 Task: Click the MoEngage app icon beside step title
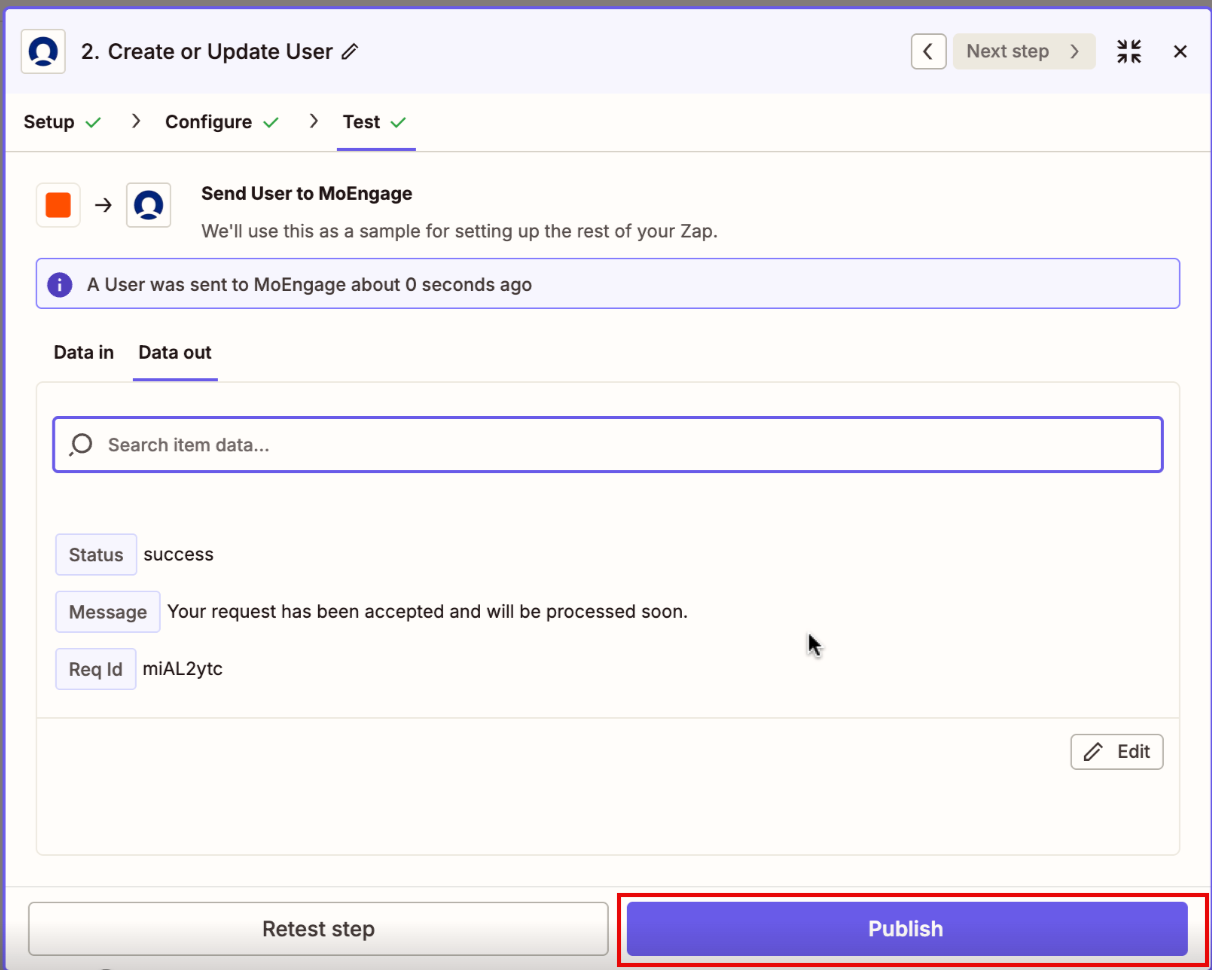[x=43, y=51]
